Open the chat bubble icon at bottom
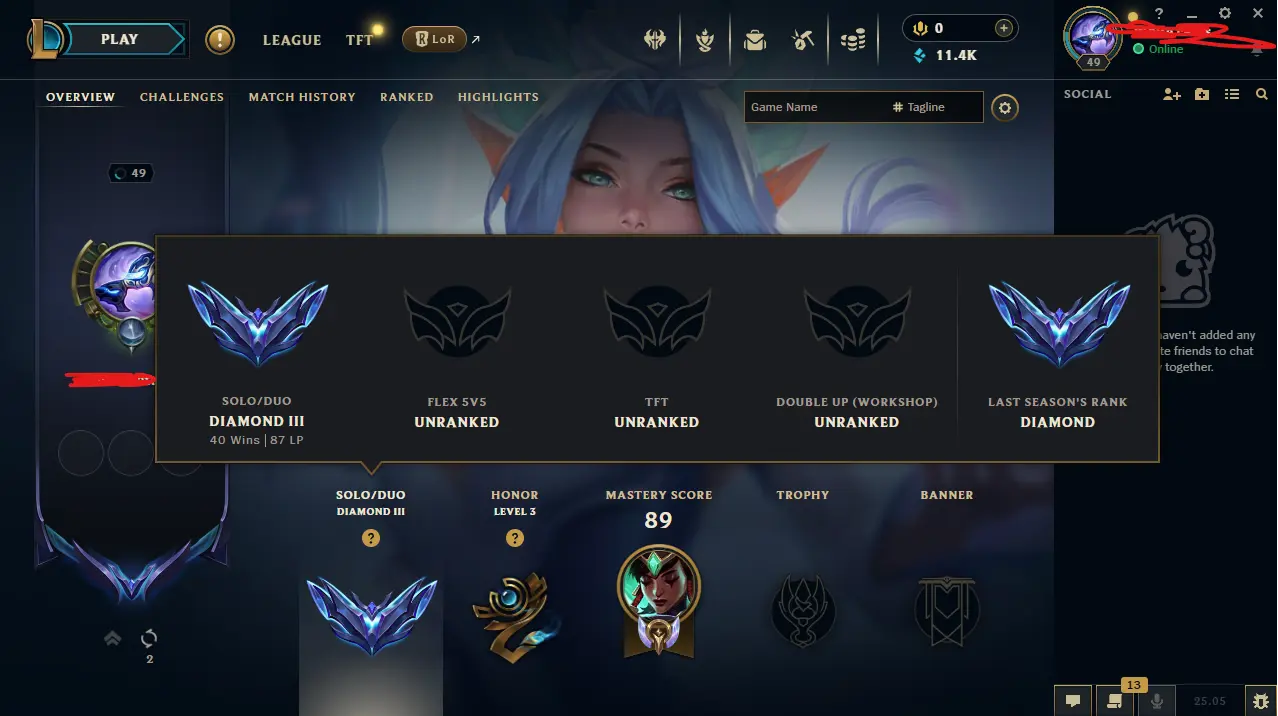 coord(1072,701)
